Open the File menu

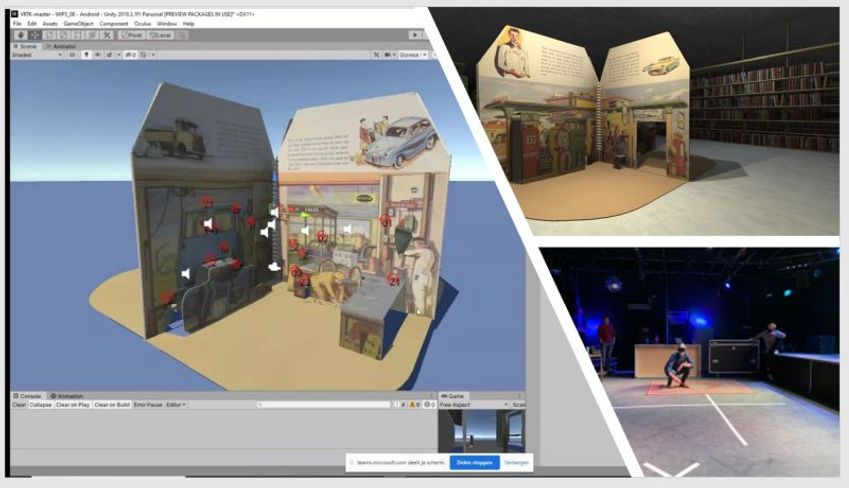point(17,24)
